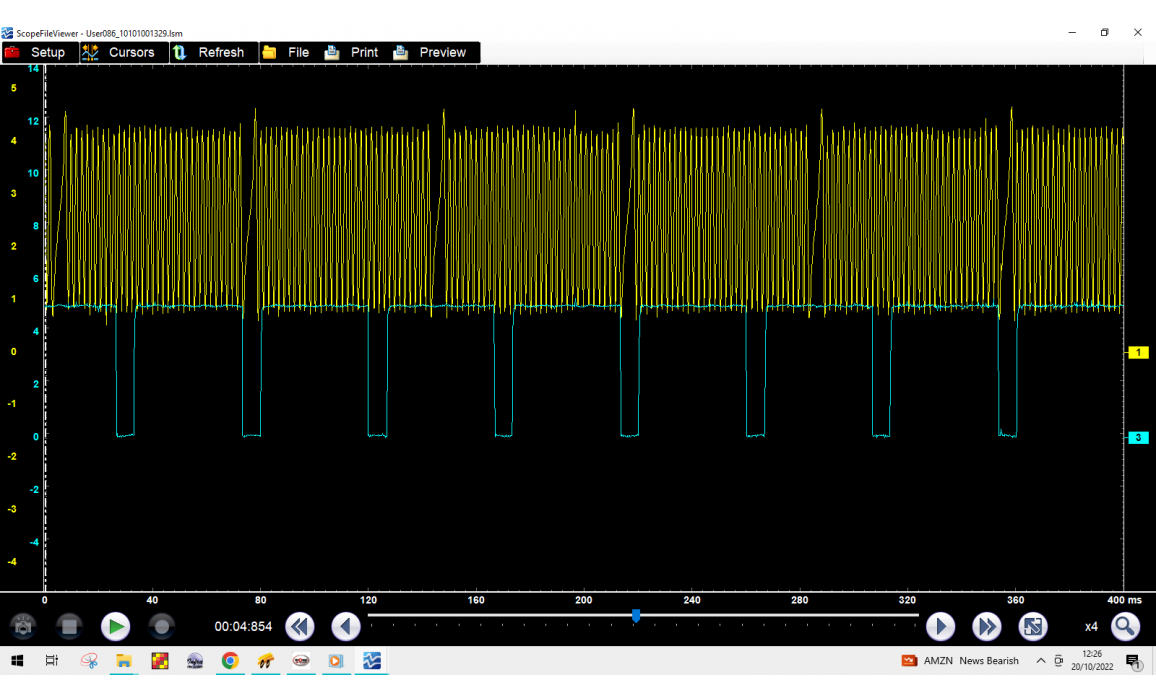Open the print Preview

point(431,52)
